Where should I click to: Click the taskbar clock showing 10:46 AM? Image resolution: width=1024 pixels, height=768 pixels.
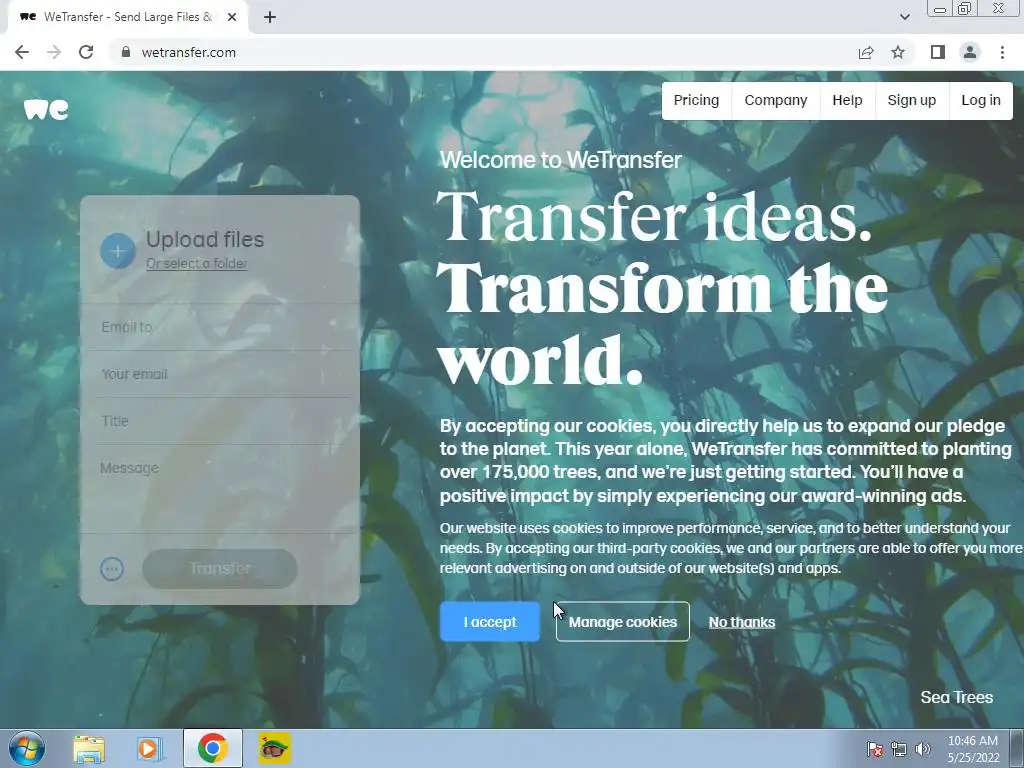pyautogui.click(x=973, y=749)
